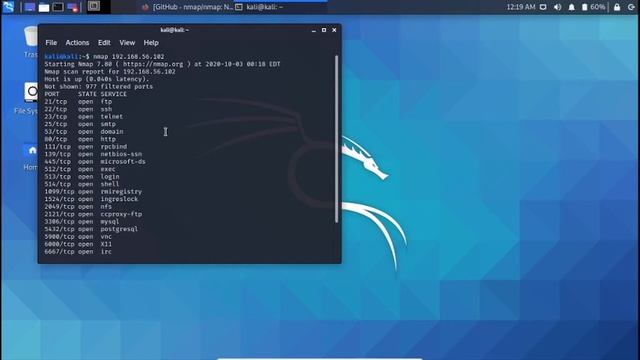
Task: Click the '25/tcp open smtp' row
Action: 80,124
